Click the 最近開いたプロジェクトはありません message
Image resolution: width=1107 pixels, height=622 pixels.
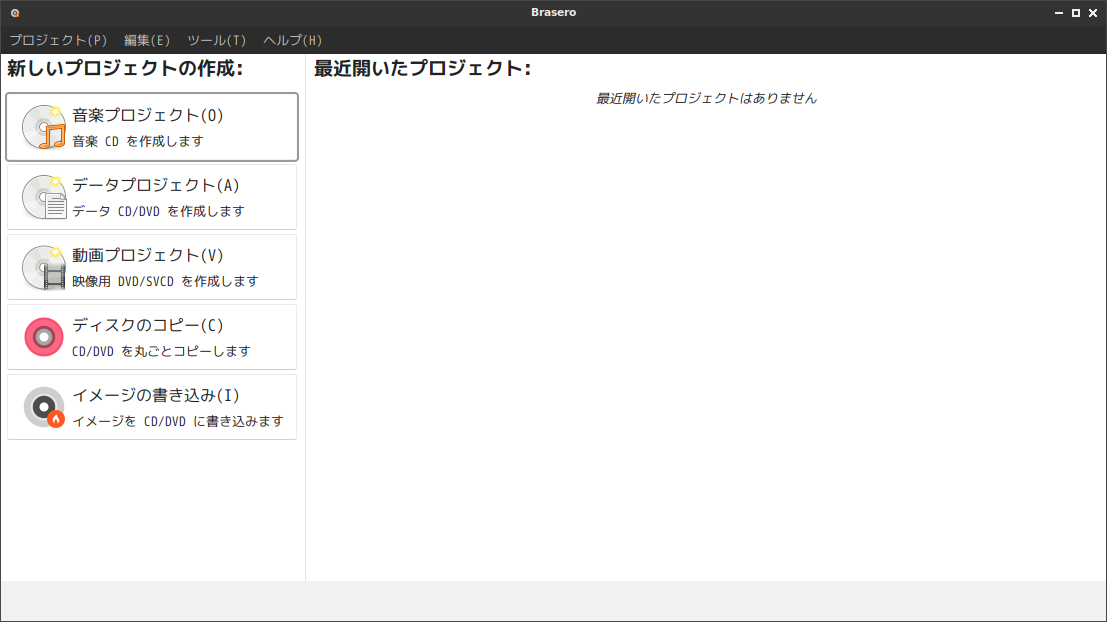pos(706,98)
